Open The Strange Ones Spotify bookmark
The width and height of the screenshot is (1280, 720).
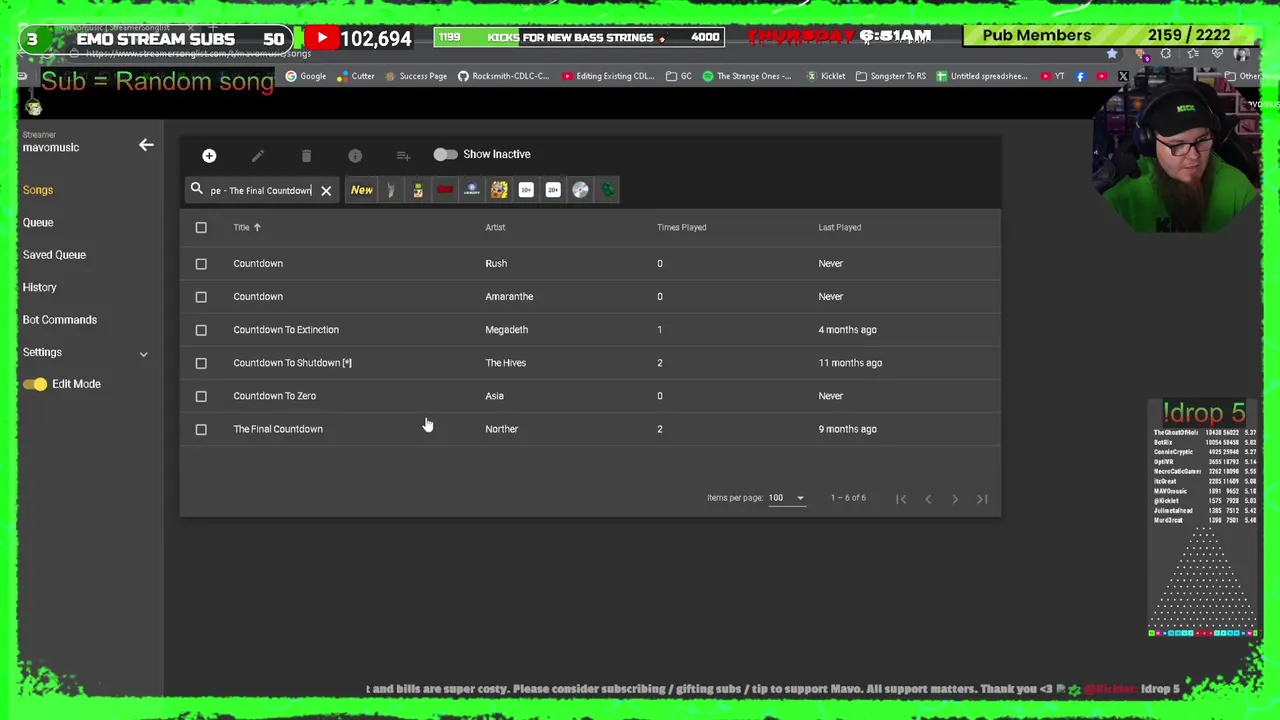coord(747,76)
